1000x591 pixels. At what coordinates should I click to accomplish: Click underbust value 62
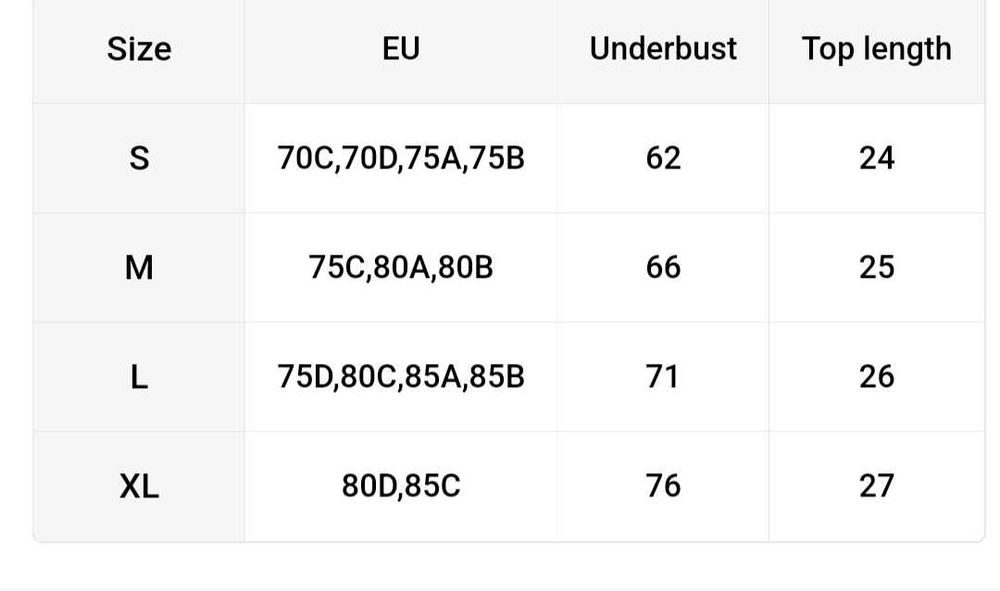(x=663, y=158)
